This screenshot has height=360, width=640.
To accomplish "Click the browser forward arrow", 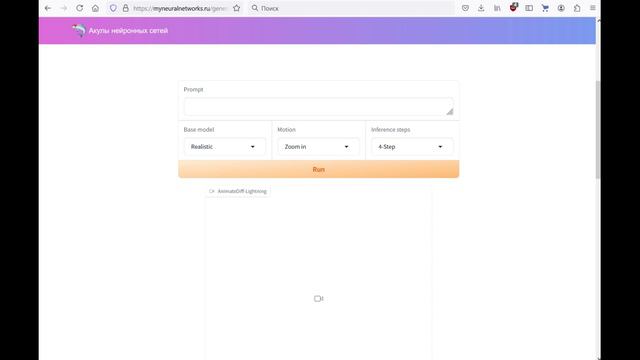I will [x=64, y=8].
